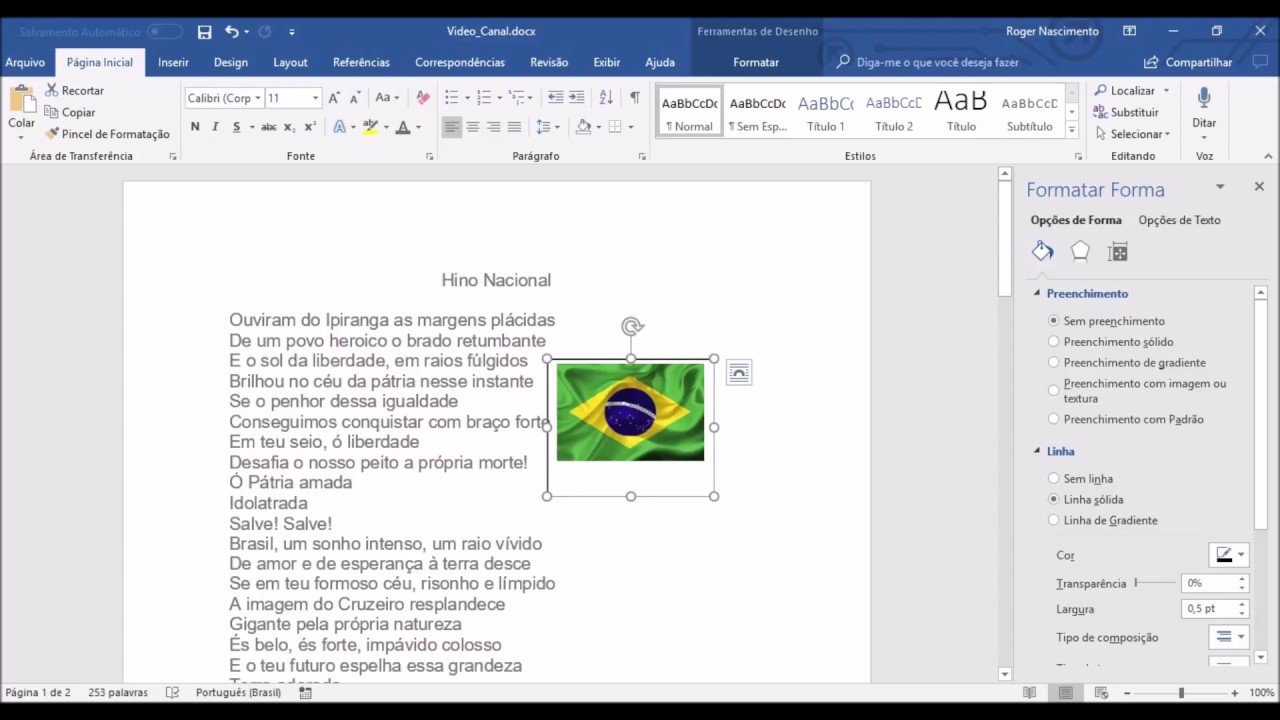Viewport: 1280px width, 720px height.
Task: Toggle Bold formatting (N)
Action: coord(195,127)
